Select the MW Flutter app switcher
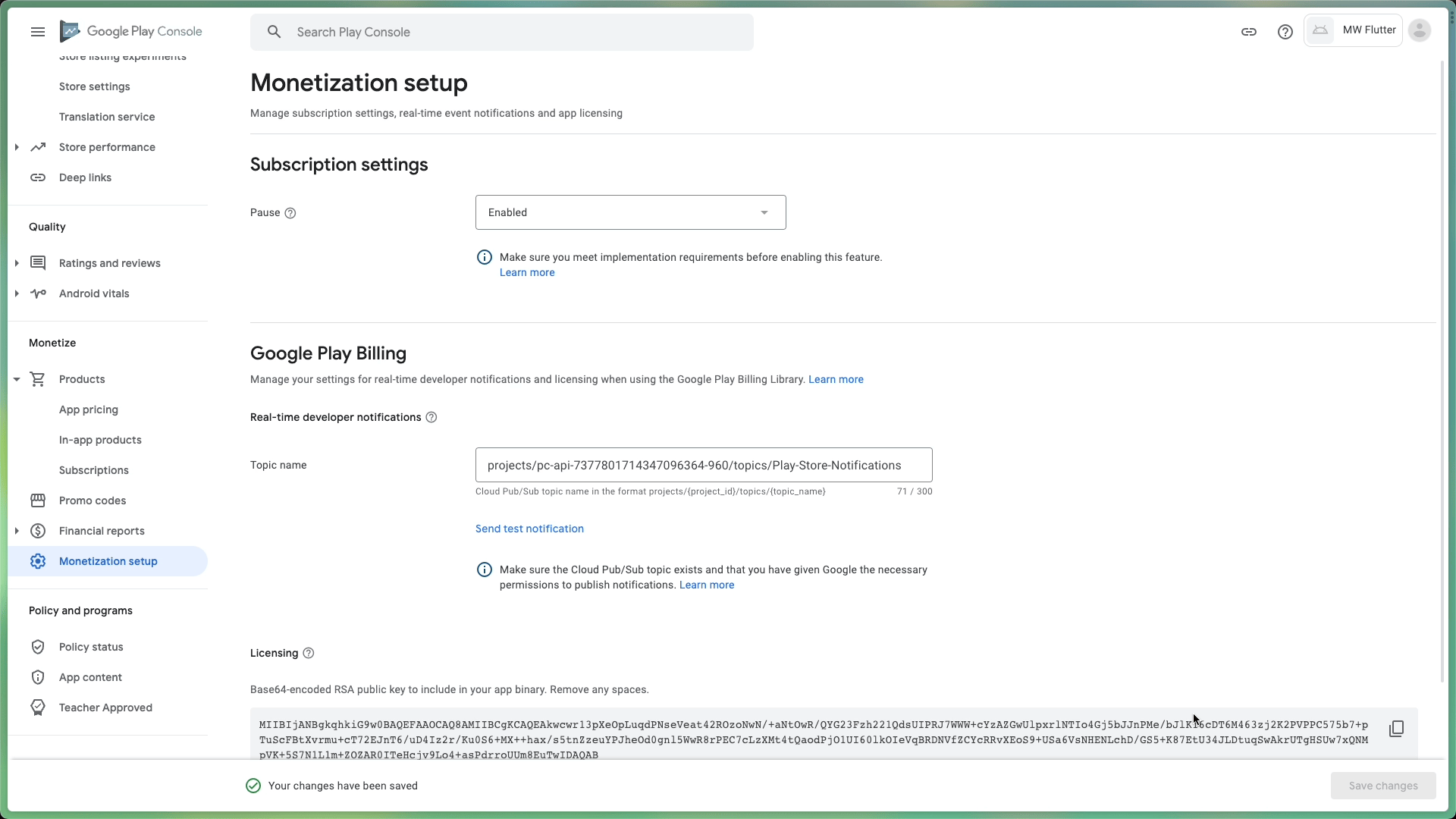 pos(1354,30)
